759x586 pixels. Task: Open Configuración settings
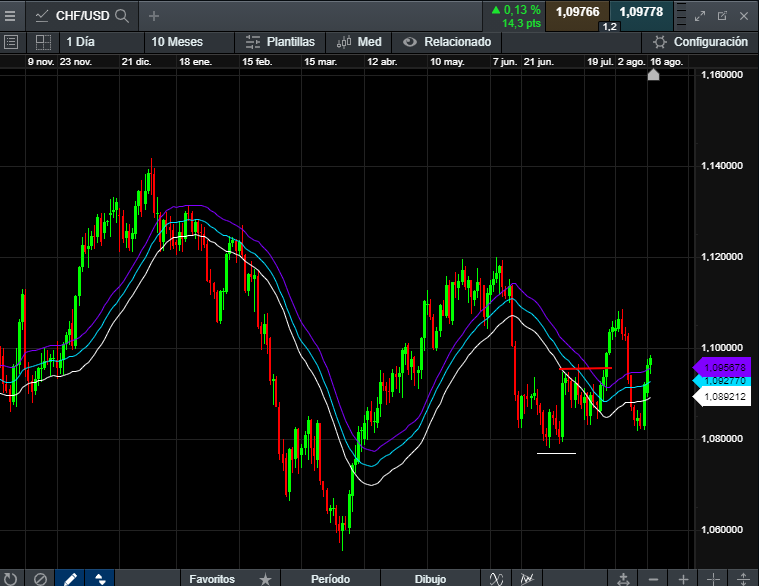(x=700, y=42)
